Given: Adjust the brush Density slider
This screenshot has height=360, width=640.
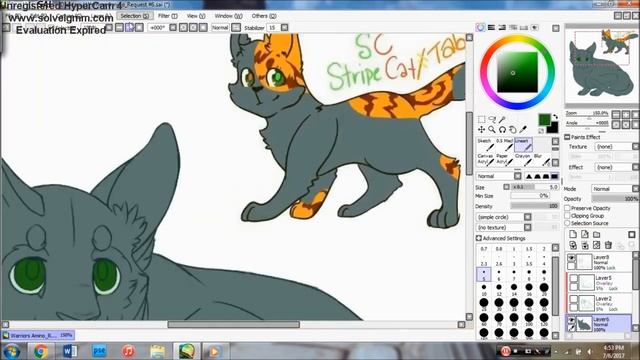Looking at the screenshot, I should pos(534,206).
